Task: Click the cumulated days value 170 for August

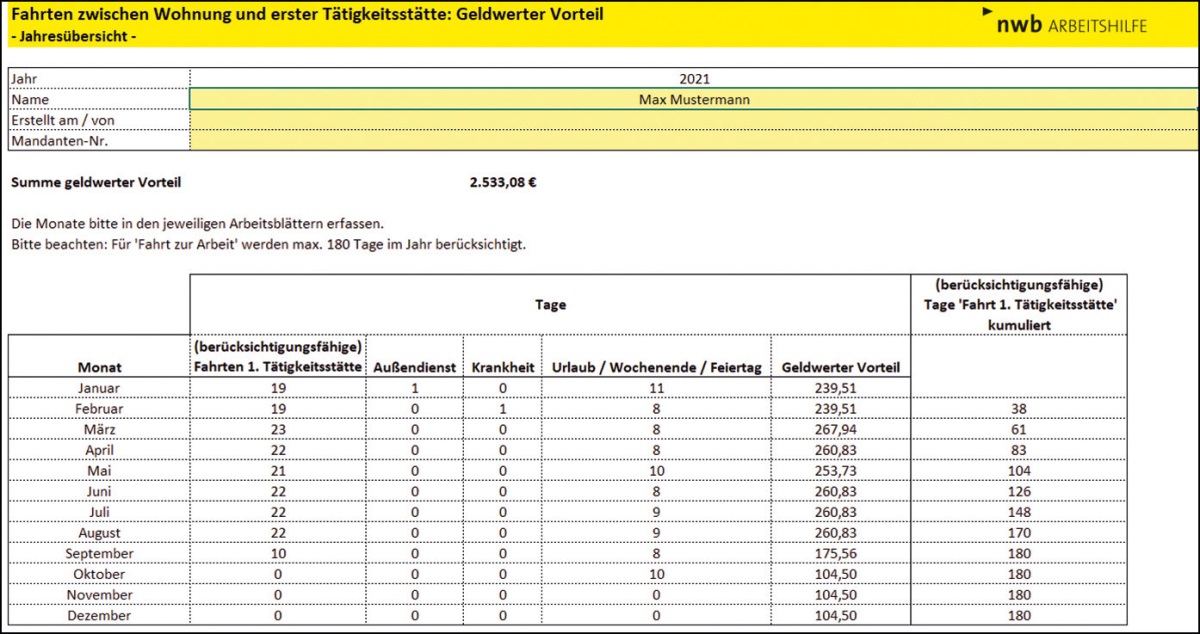Action: coord(1018,532)
